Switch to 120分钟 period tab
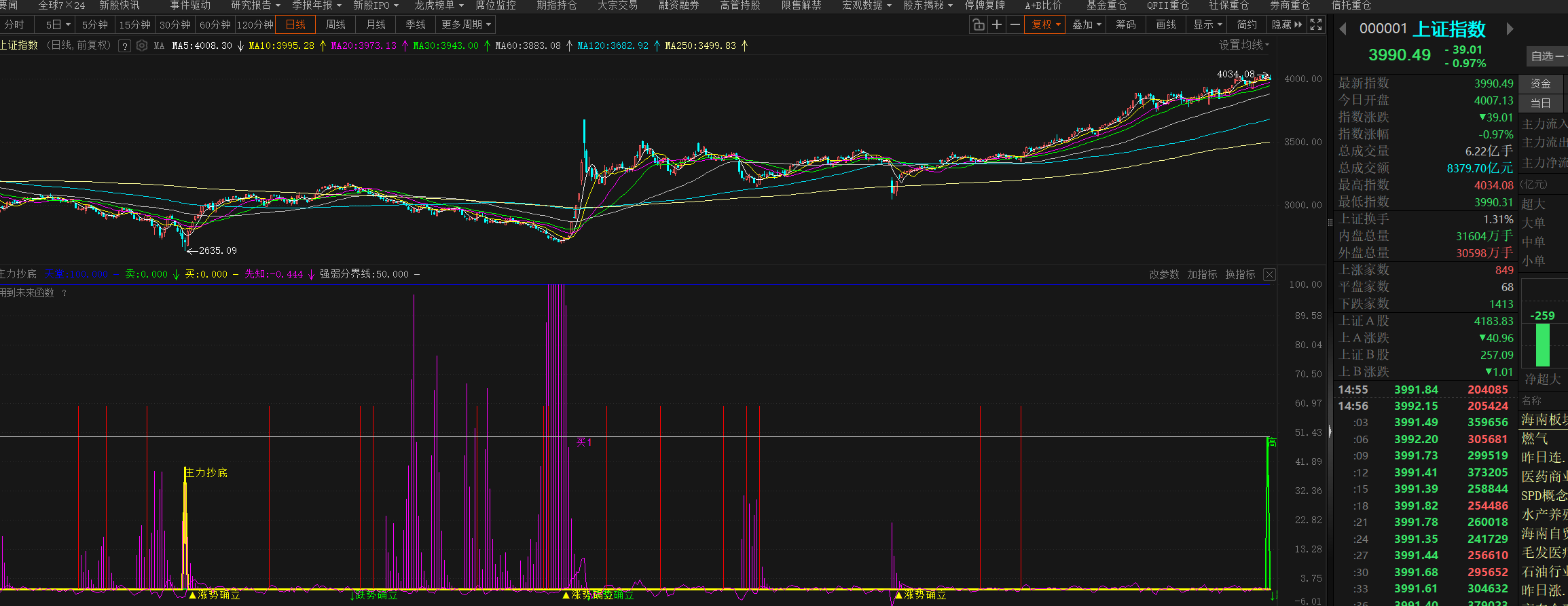1568x606 pixels. click(255, 25)
